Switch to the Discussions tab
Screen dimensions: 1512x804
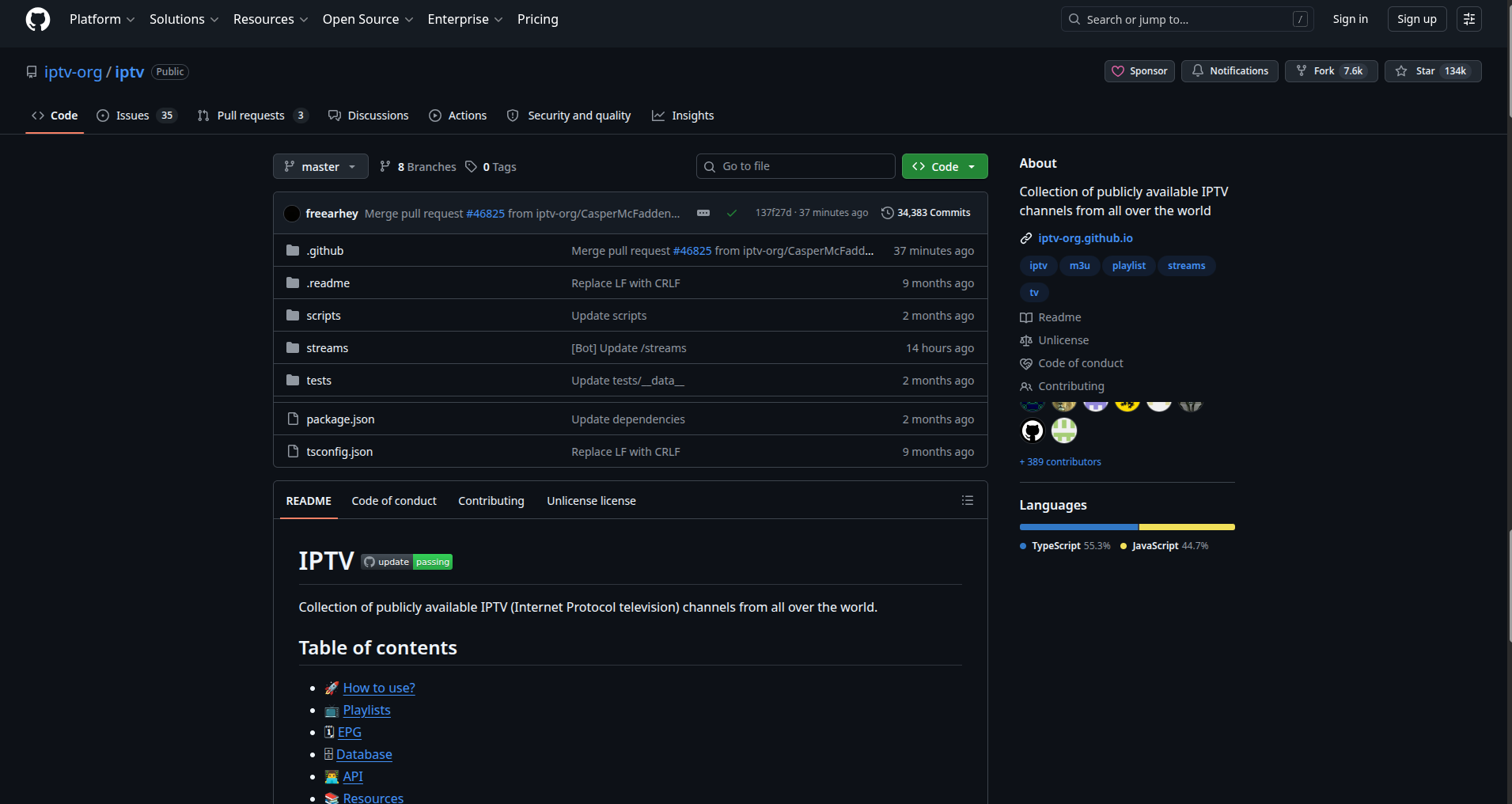(x=369, y=116)
